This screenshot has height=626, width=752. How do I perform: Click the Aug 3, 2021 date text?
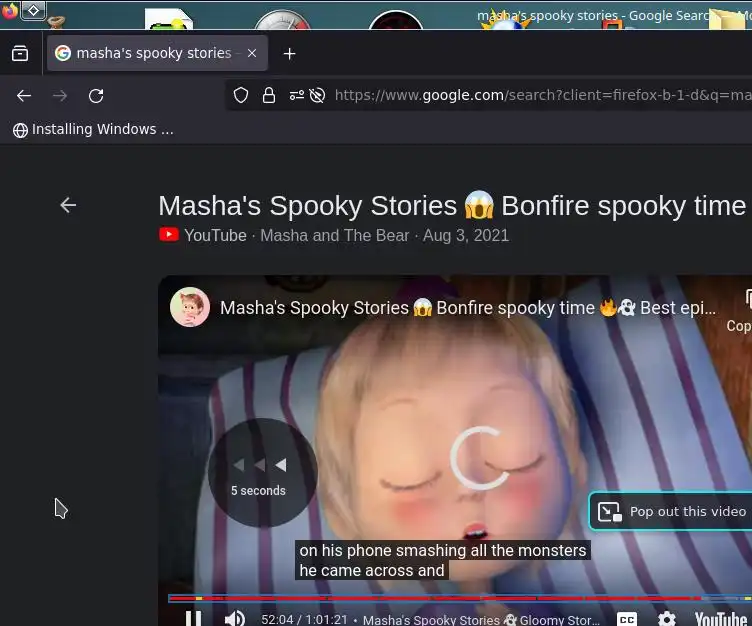point(466,236)
